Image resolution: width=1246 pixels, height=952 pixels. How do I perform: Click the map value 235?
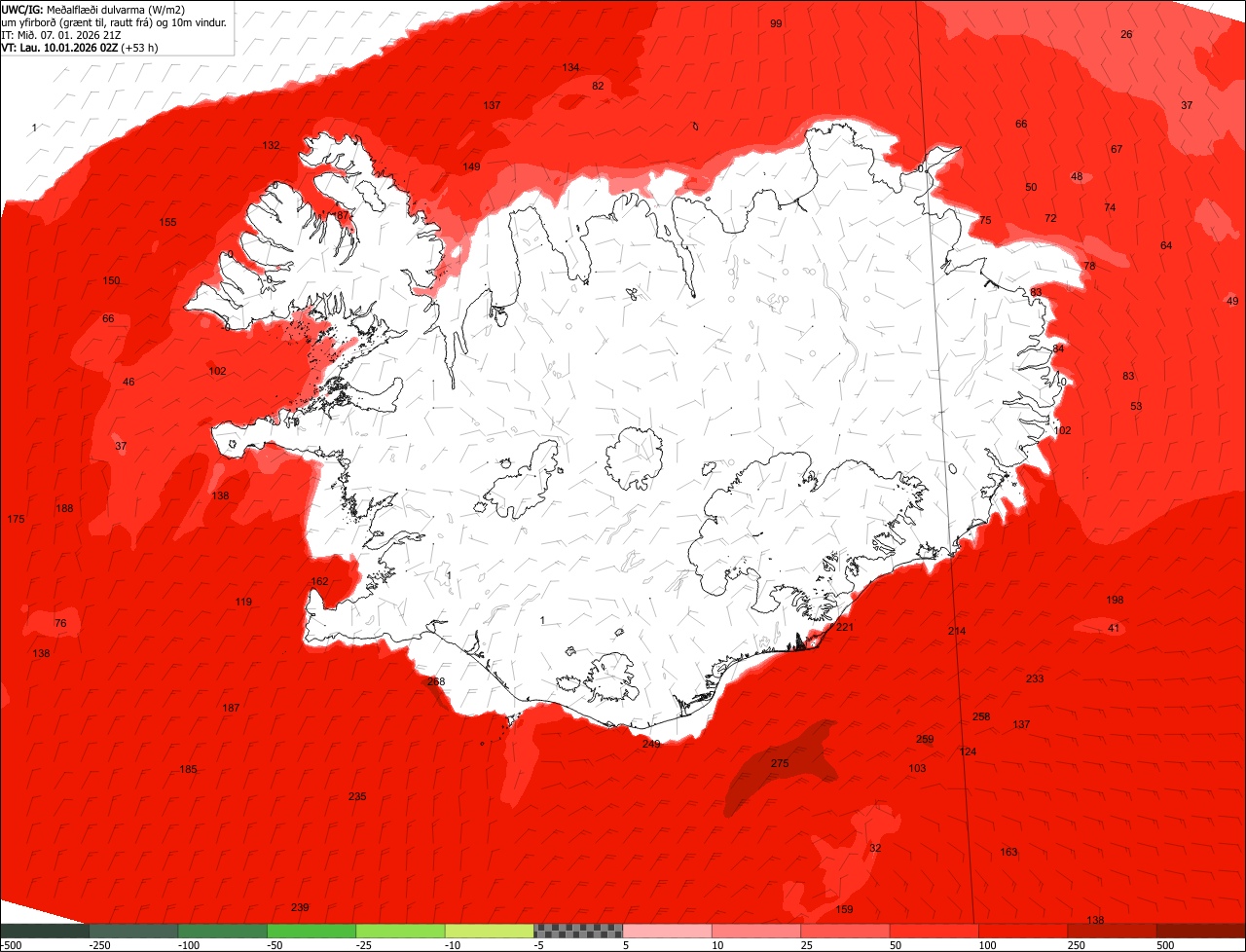(x=357, y=796)
